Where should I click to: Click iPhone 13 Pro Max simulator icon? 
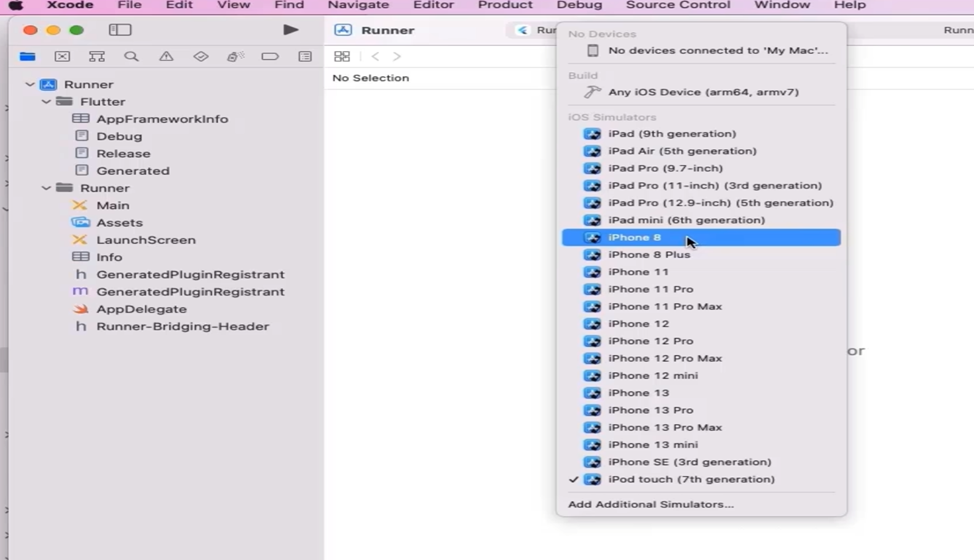click(593, 428)
